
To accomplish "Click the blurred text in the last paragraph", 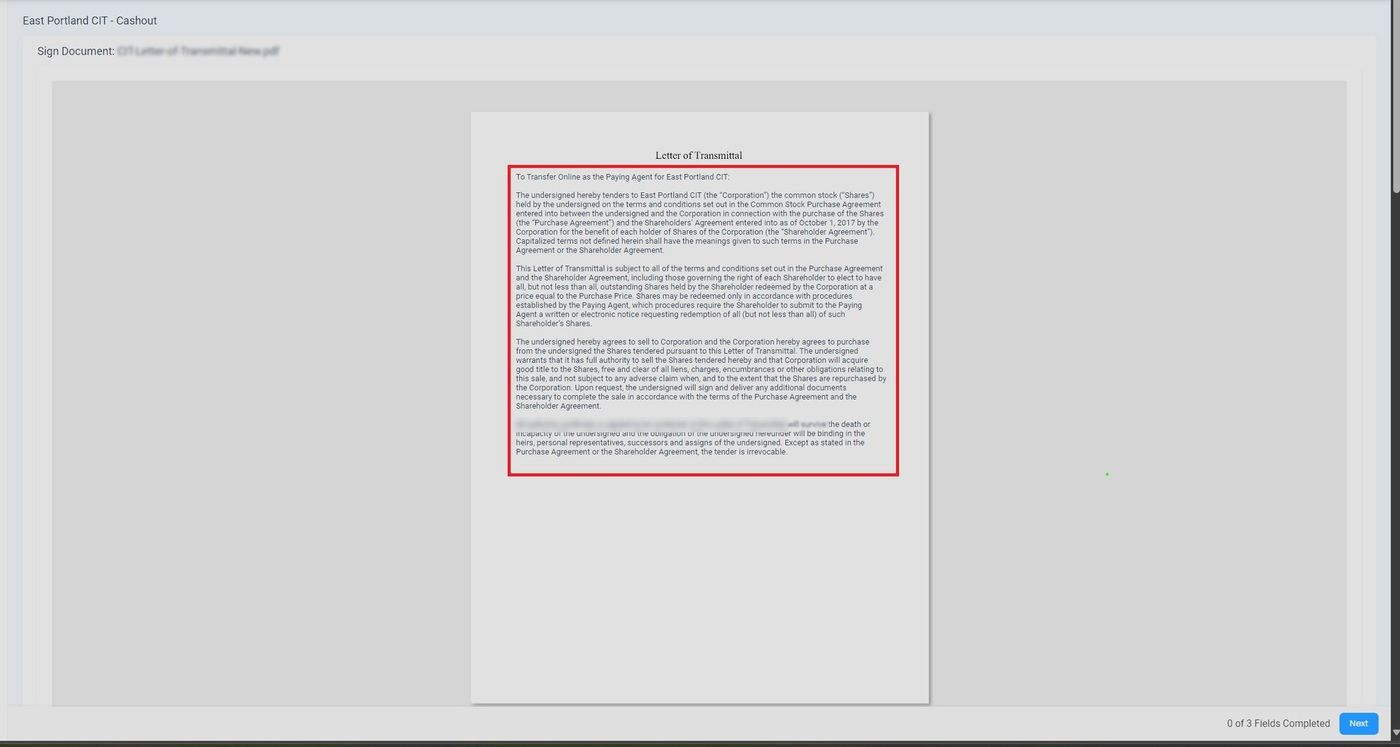I will [x=650, y=425].
